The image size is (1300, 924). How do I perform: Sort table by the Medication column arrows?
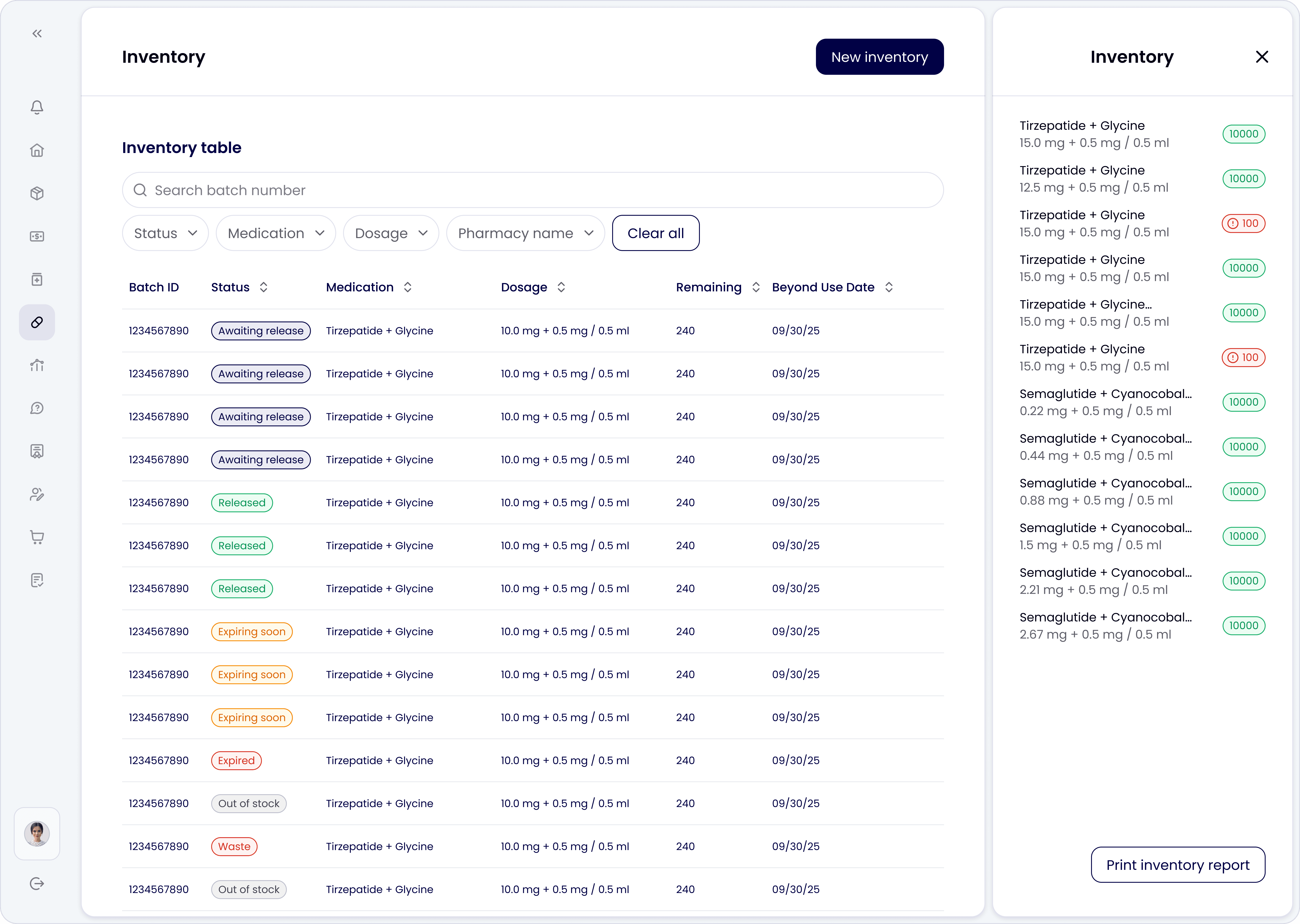click(408, 287)
